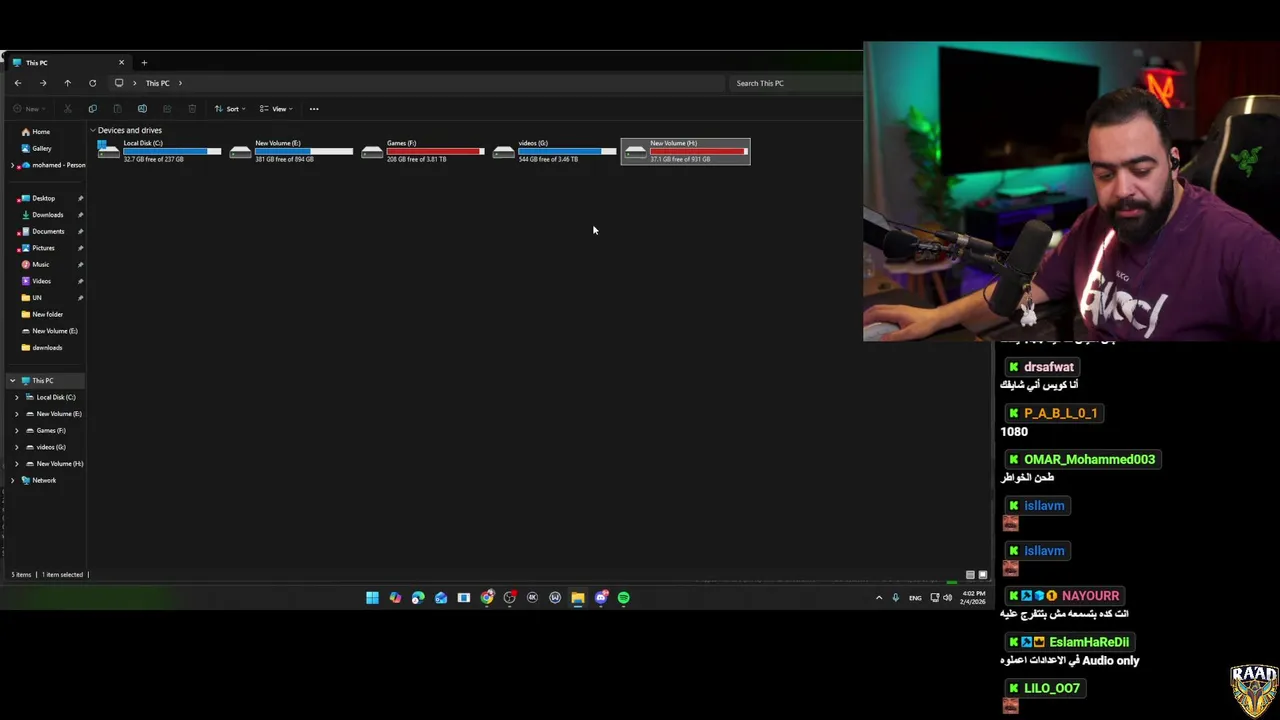Expand Local Disk (C:) in tree
This screenshot has width=1280, height=720.
pyautogui.click(x=16, y=397)
